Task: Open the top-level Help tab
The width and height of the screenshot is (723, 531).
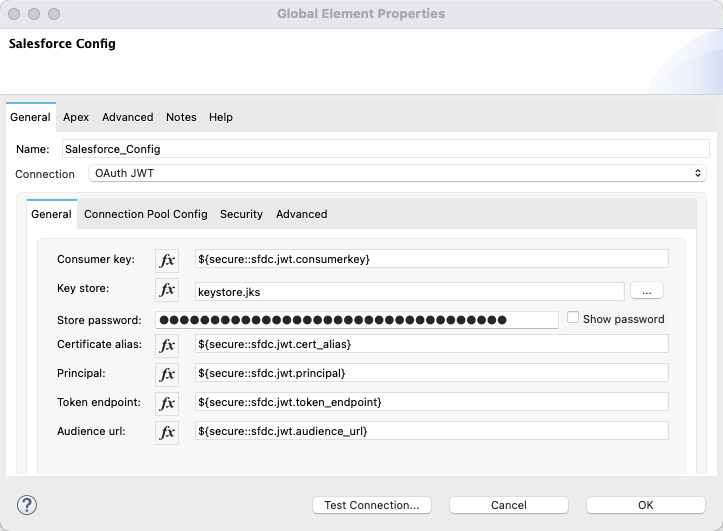Action: click(x=221, y=117)
